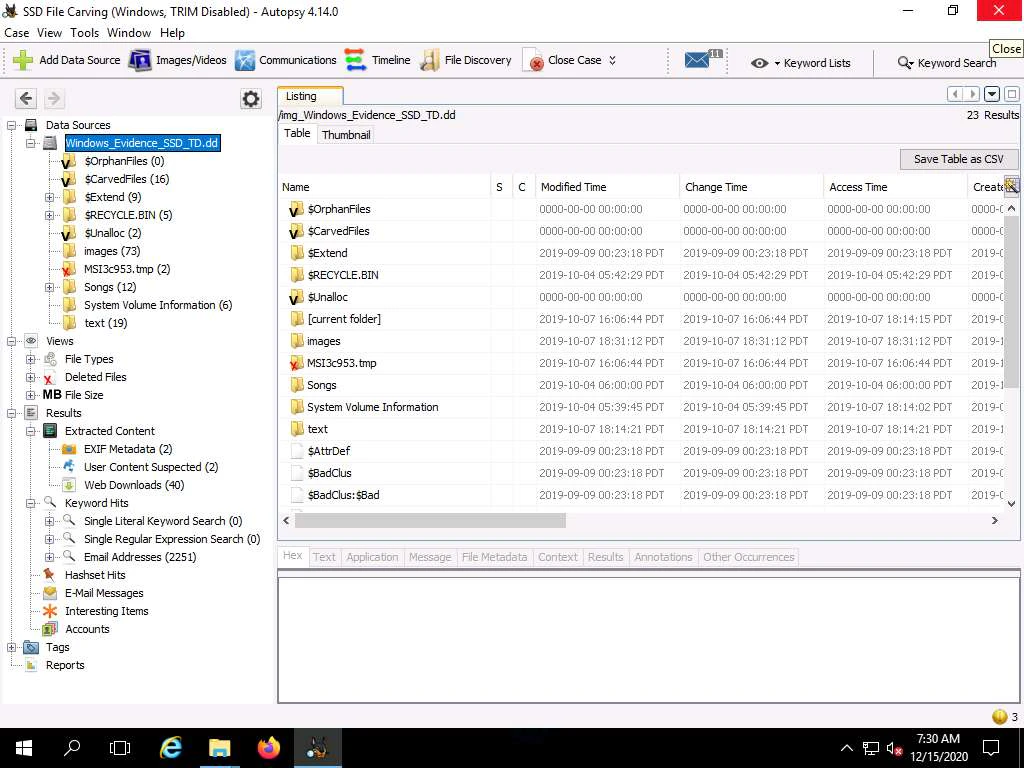This screenshot has height=768, width=1024.
Task: Expand the Songs folder node
Action: click(x=50, y=287)
